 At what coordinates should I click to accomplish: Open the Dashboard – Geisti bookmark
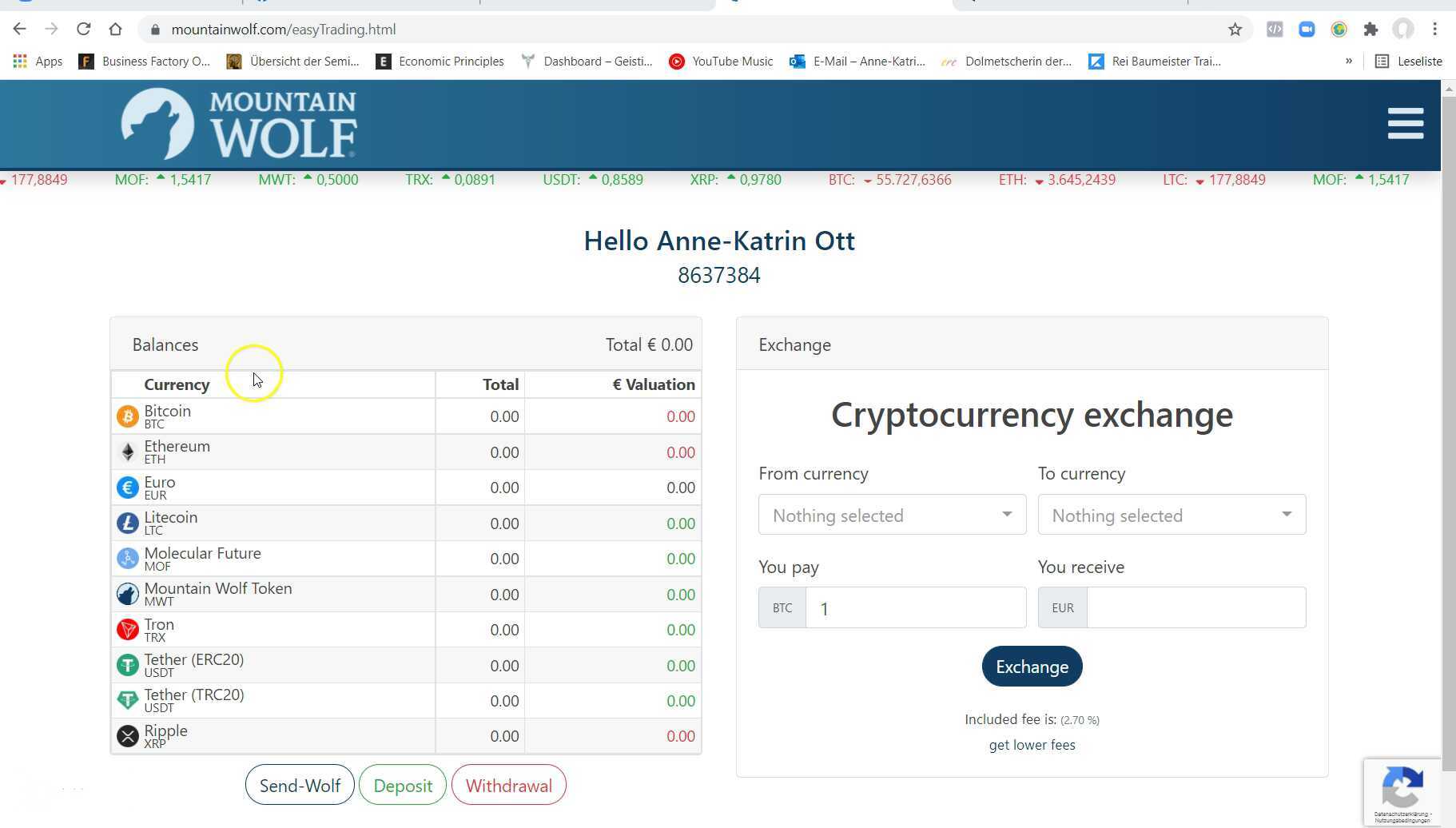pos(586,62)
